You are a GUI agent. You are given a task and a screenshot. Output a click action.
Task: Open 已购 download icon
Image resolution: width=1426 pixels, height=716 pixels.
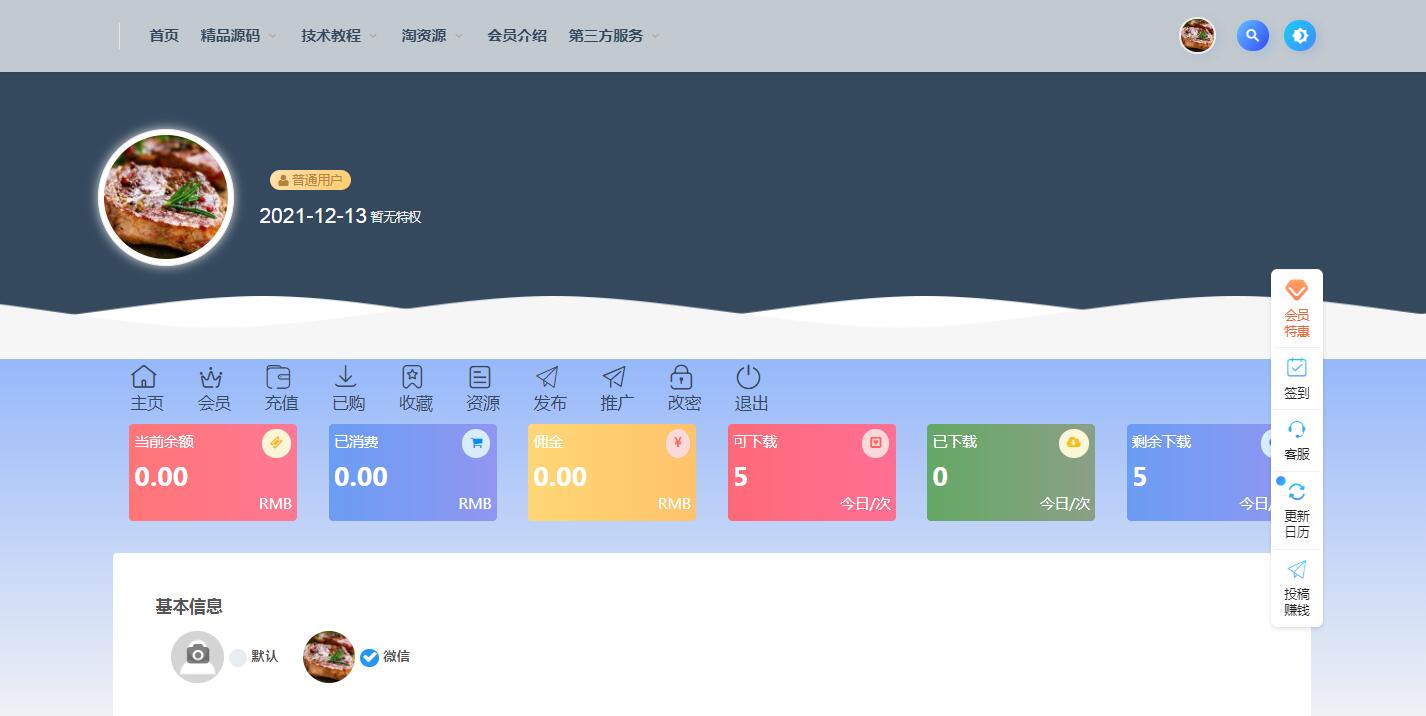click(345, 377)
